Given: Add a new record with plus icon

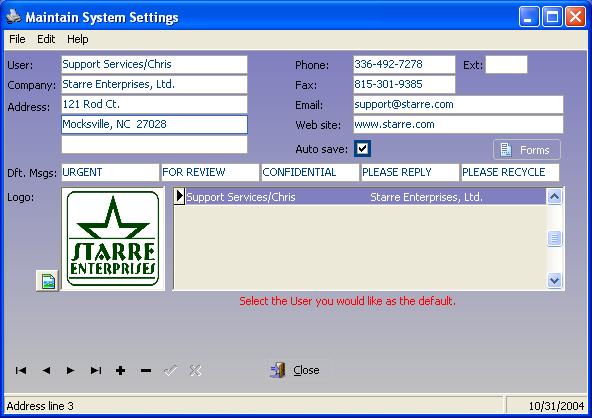Looking at the screenshot, I should 120,370.
